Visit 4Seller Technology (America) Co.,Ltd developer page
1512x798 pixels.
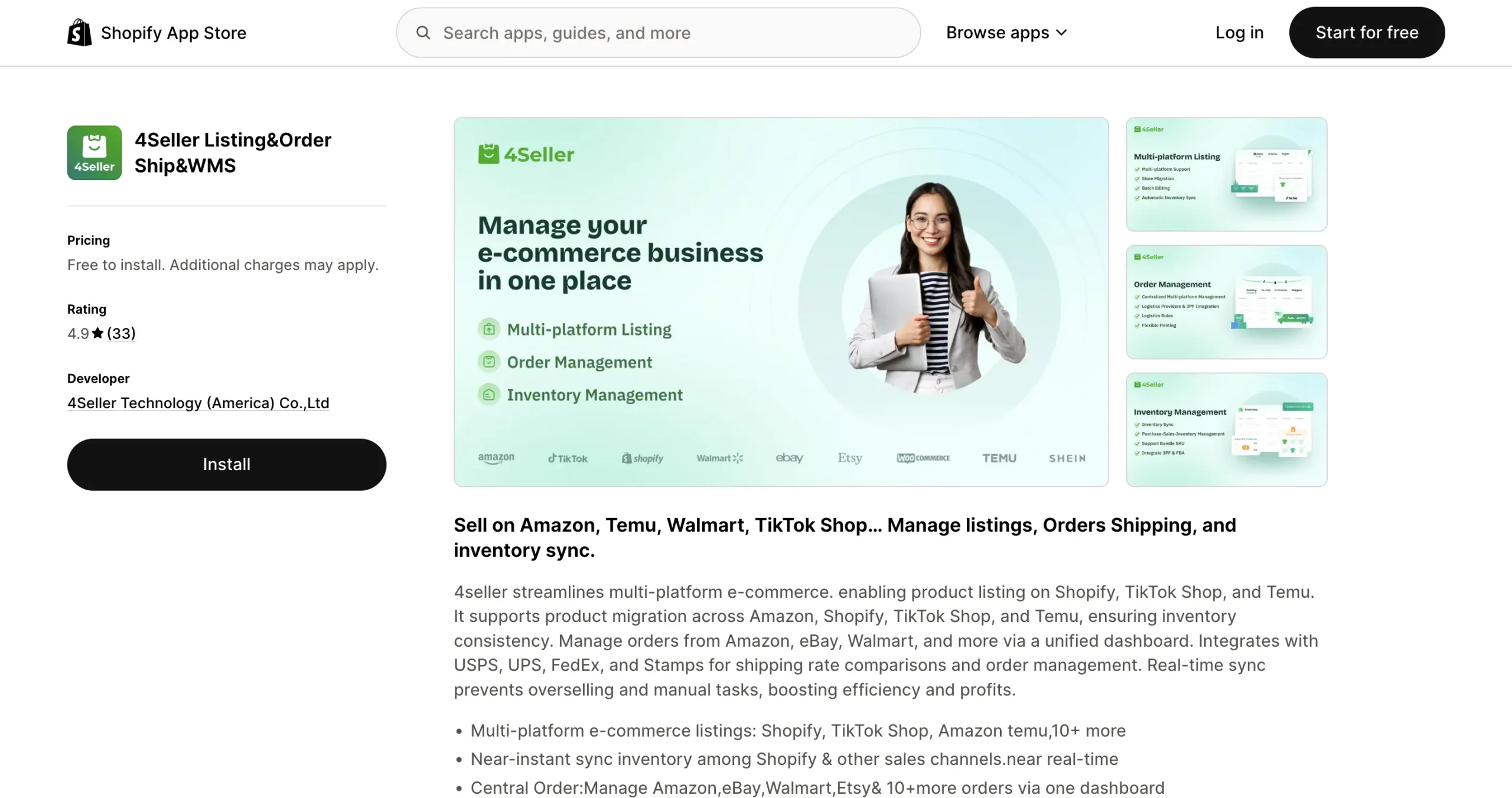[198, 403]
